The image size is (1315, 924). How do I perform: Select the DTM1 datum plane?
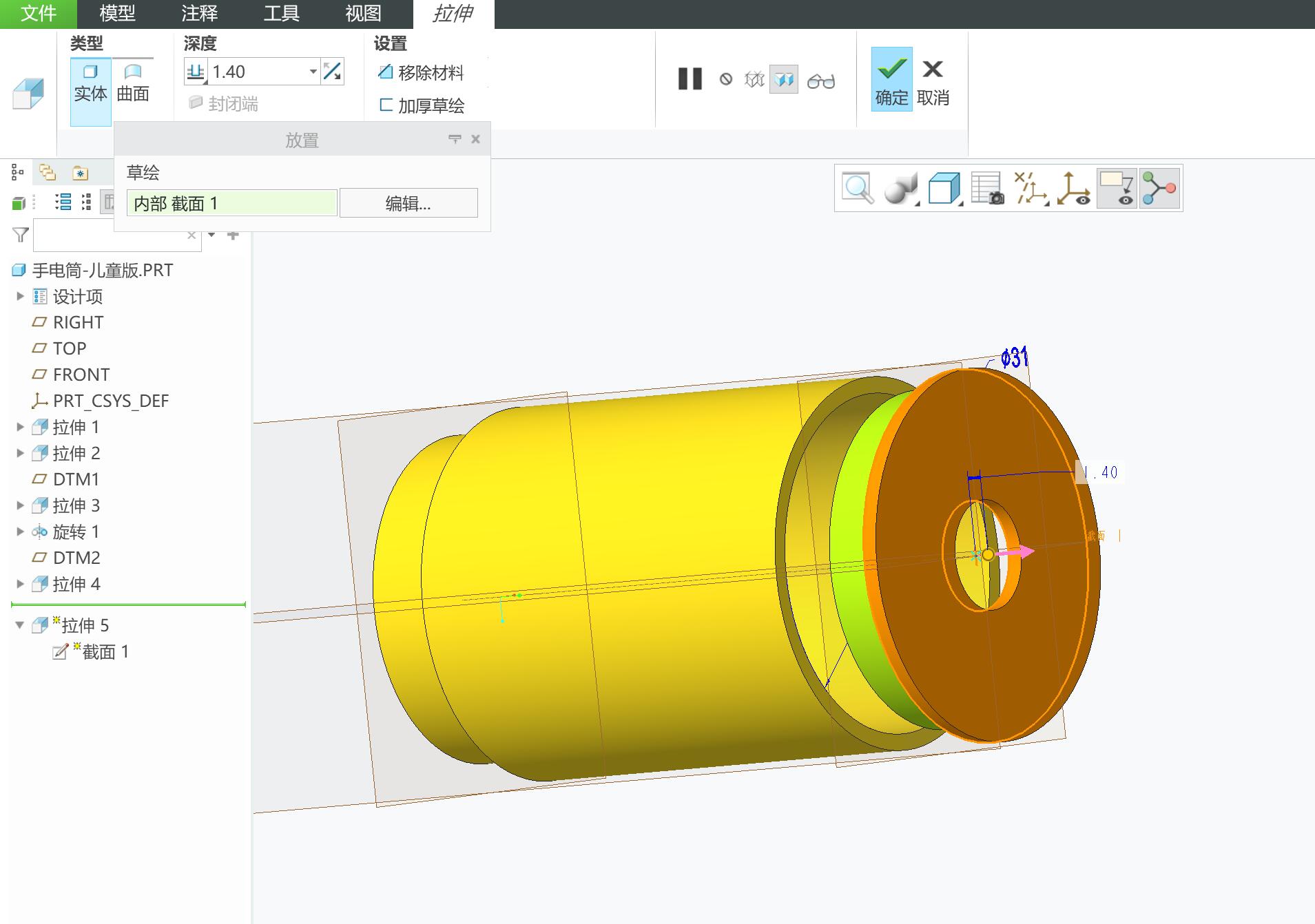[76, 479]
